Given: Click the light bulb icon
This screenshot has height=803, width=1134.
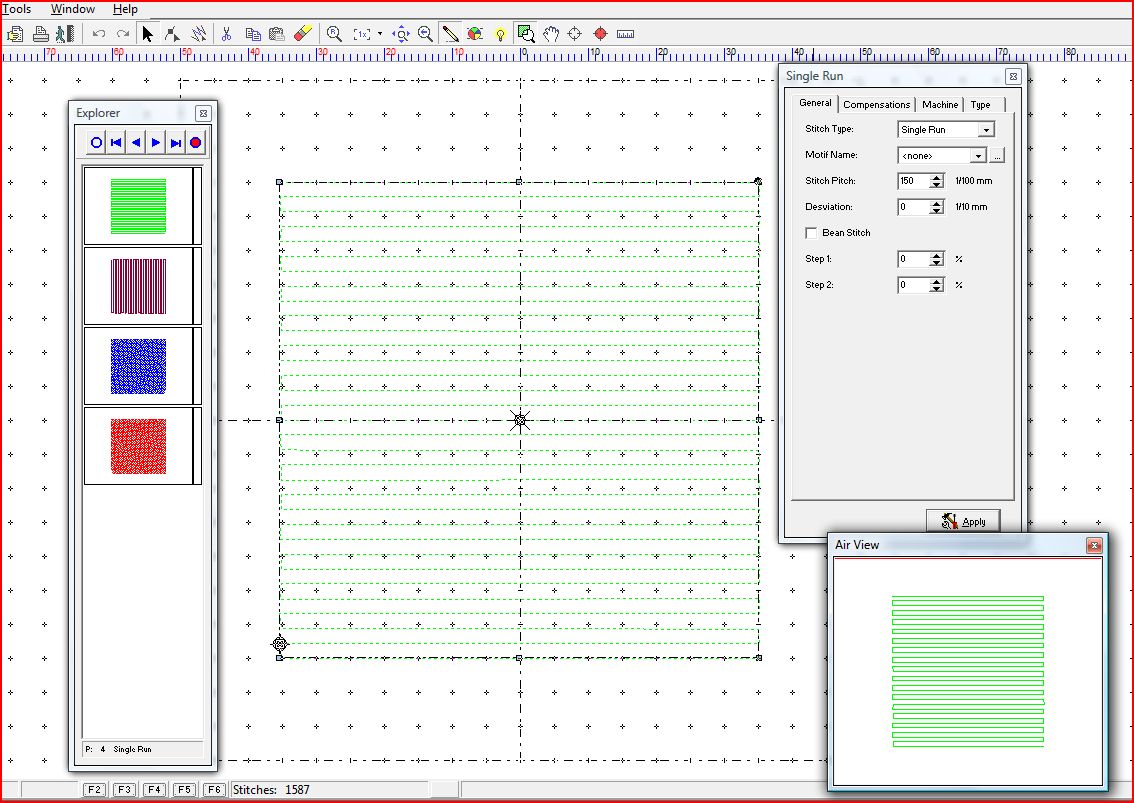Looking at the screenshot, I should [x=500, y=34].
